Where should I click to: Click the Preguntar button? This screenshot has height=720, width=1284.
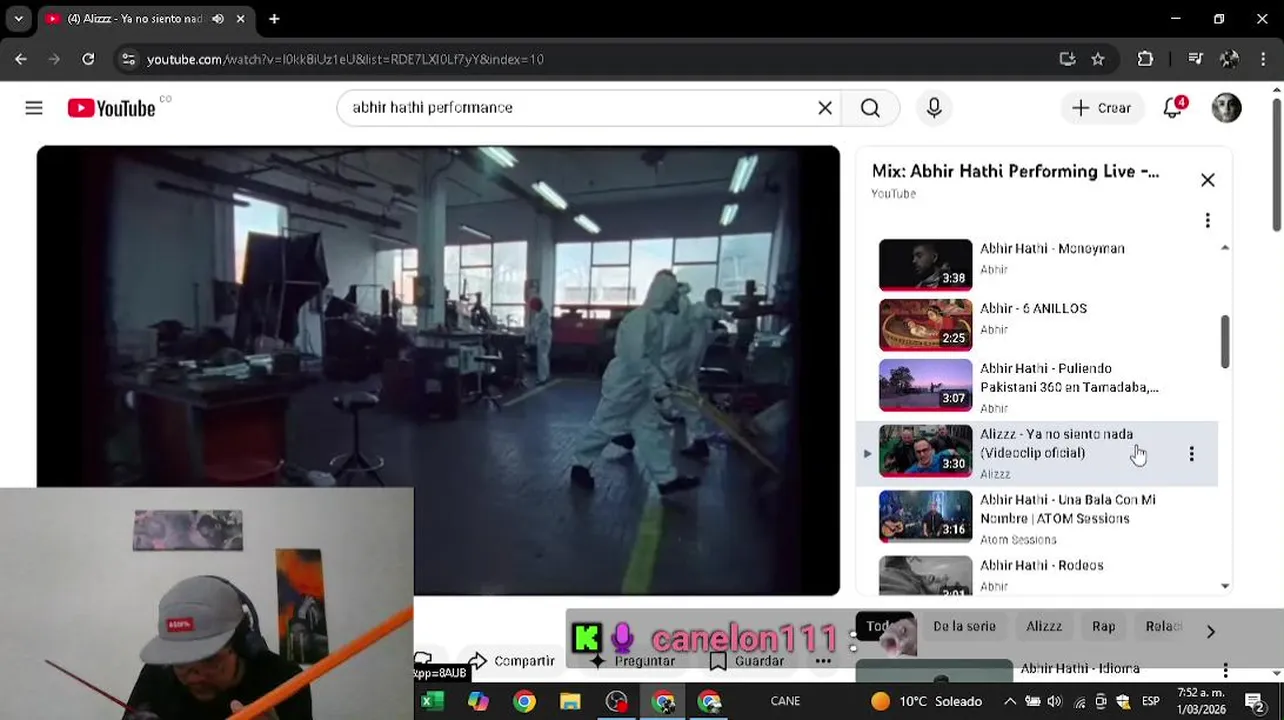(x=631, y=661)
